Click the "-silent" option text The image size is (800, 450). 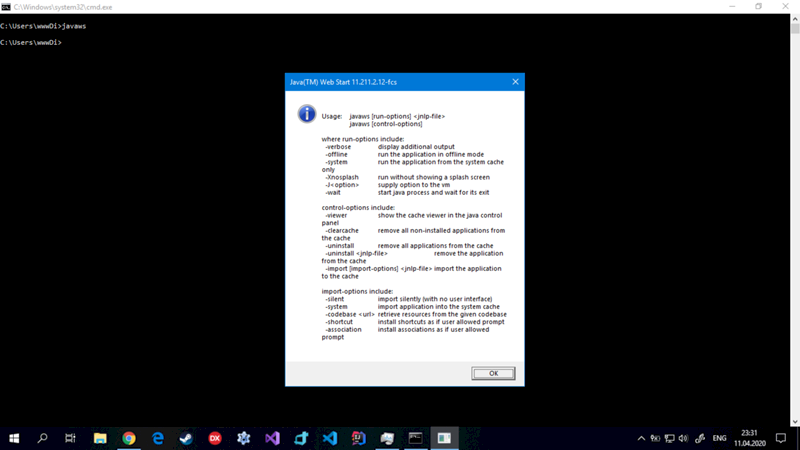[335, 299]
